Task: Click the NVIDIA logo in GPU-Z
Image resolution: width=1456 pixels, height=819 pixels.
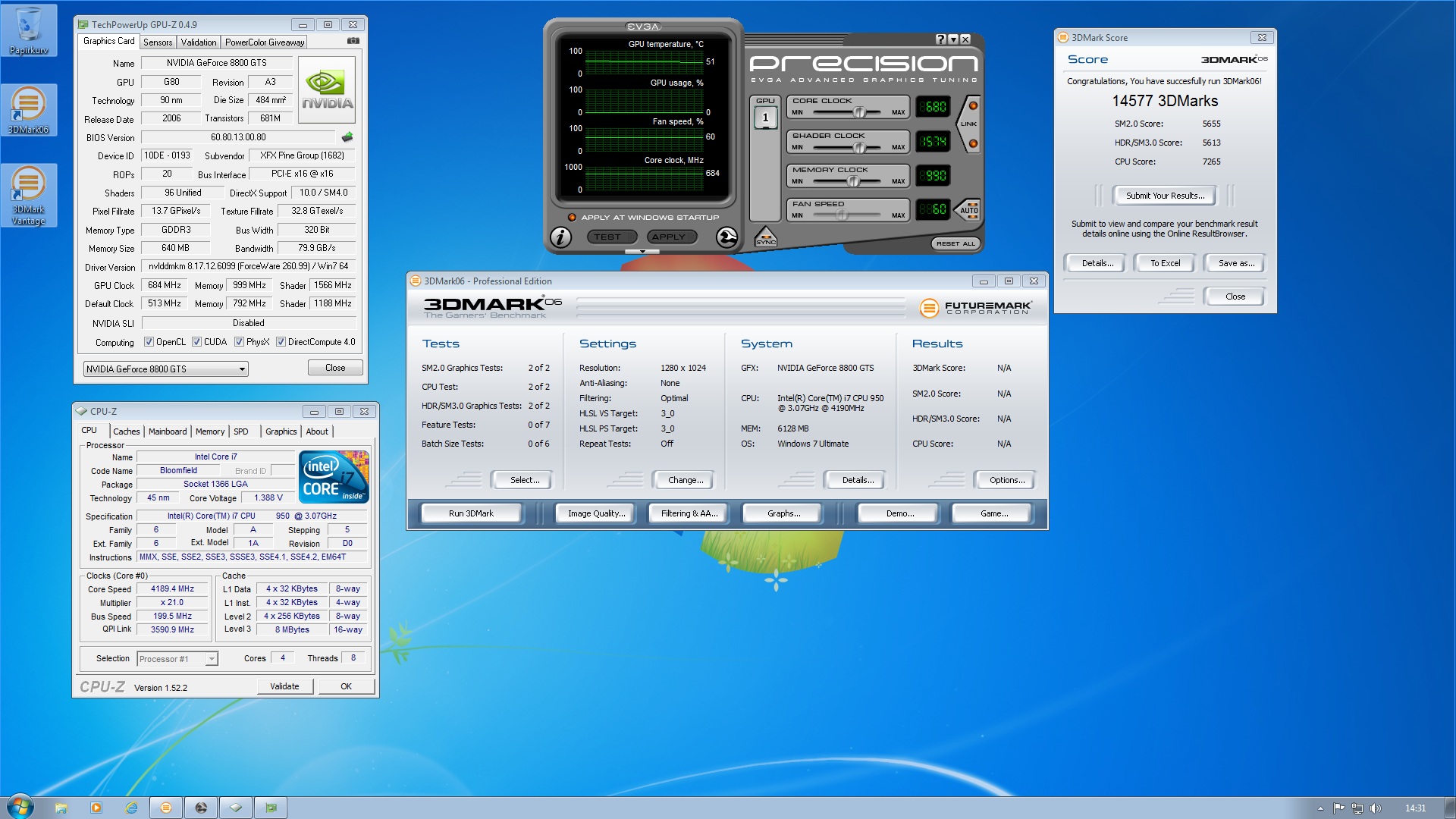Action: click(327, 90)
